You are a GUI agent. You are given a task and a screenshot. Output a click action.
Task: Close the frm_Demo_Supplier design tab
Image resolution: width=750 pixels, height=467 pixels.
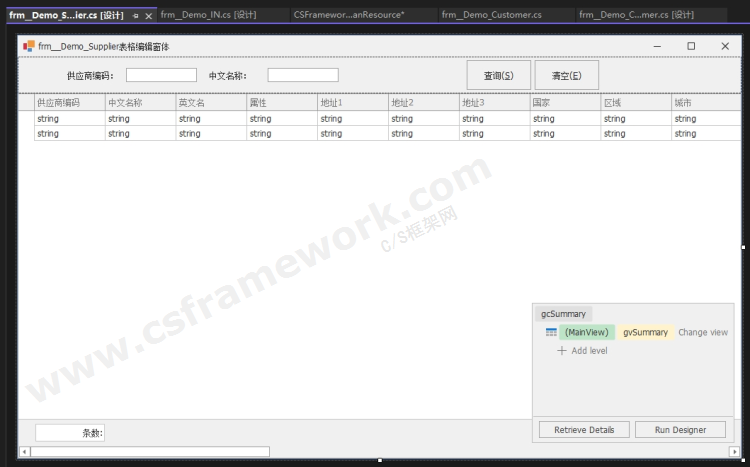click(149, 16)
